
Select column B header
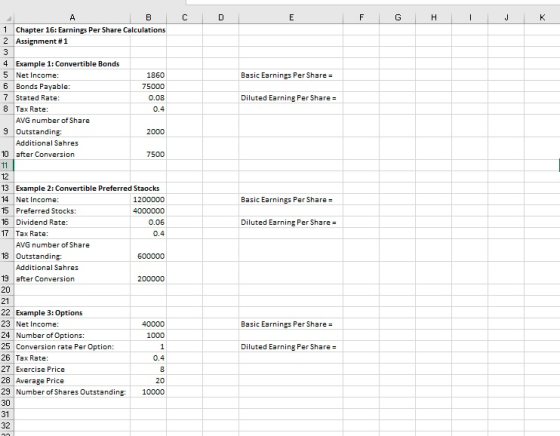[149, 17]
